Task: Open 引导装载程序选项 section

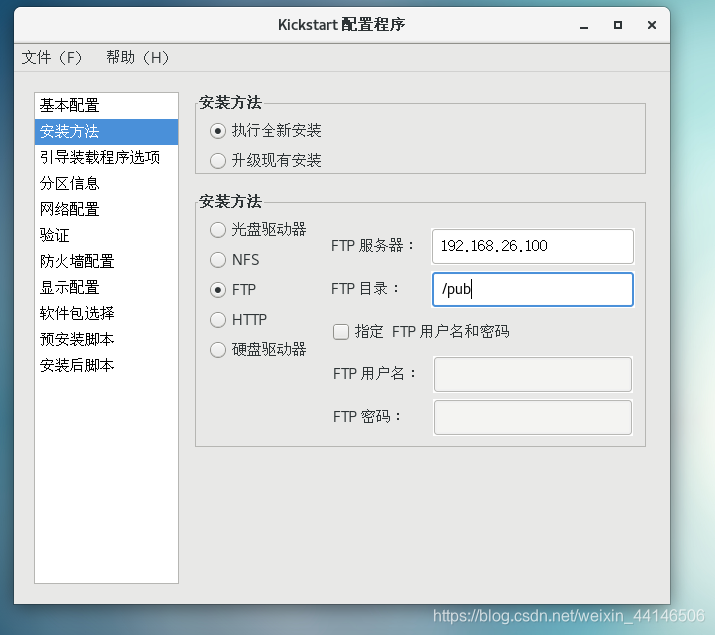Action: coord(106,158)
